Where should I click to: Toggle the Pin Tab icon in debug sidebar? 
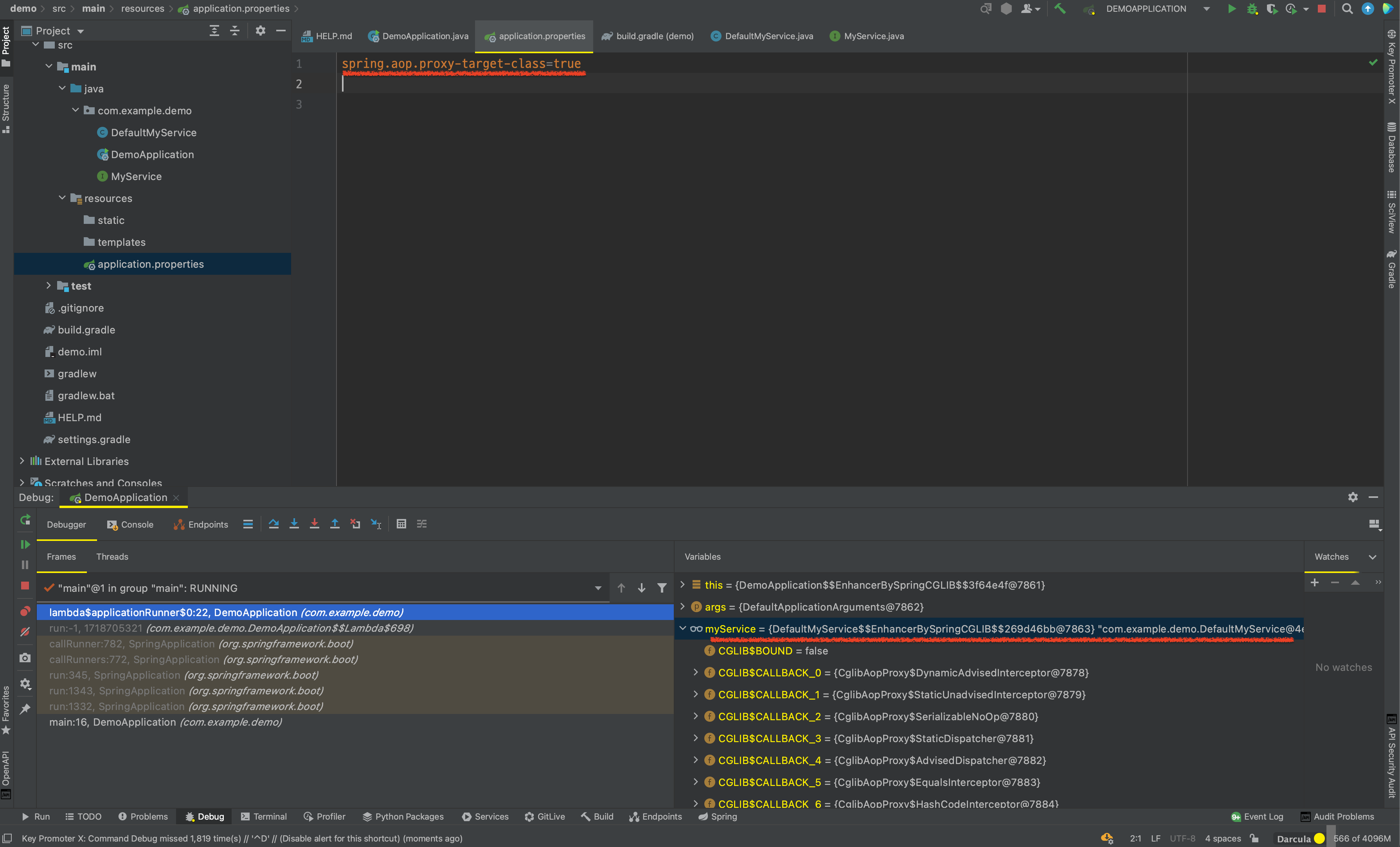click(x=25, y=709)
